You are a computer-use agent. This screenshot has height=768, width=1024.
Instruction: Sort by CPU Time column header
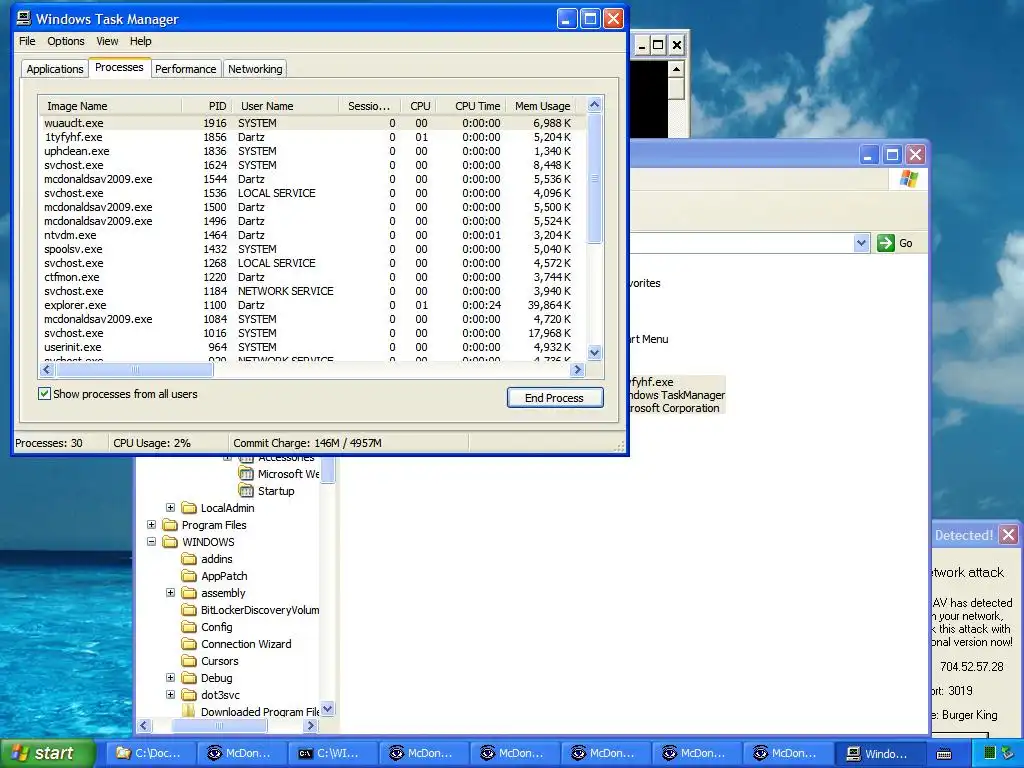471,106
